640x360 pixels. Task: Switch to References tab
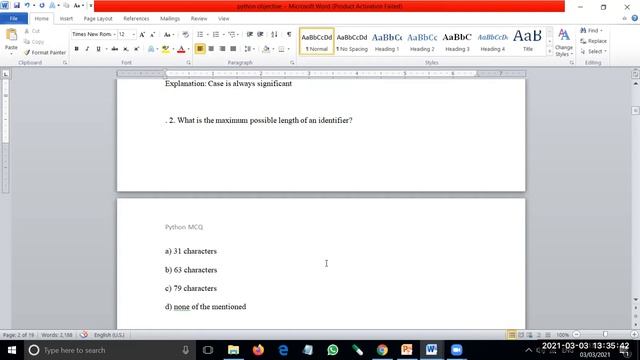tap(136, 19)
